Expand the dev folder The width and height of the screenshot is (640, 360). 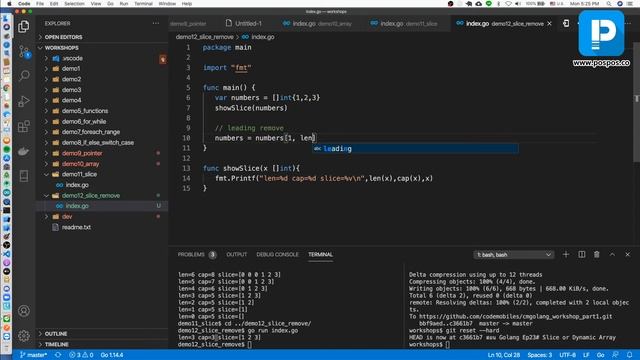(67, 217)
